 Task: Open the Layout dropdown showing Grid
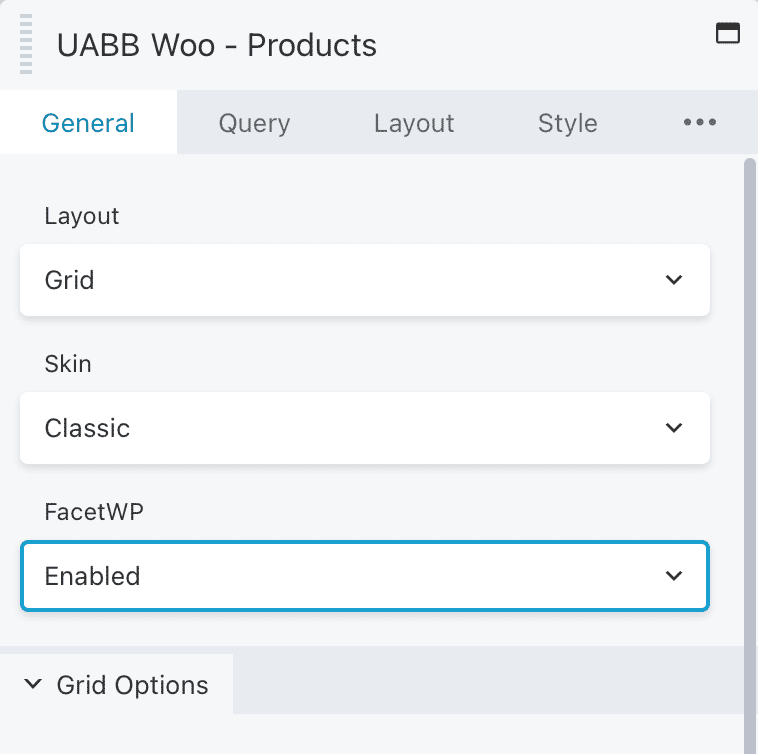(x=365, y=280)
